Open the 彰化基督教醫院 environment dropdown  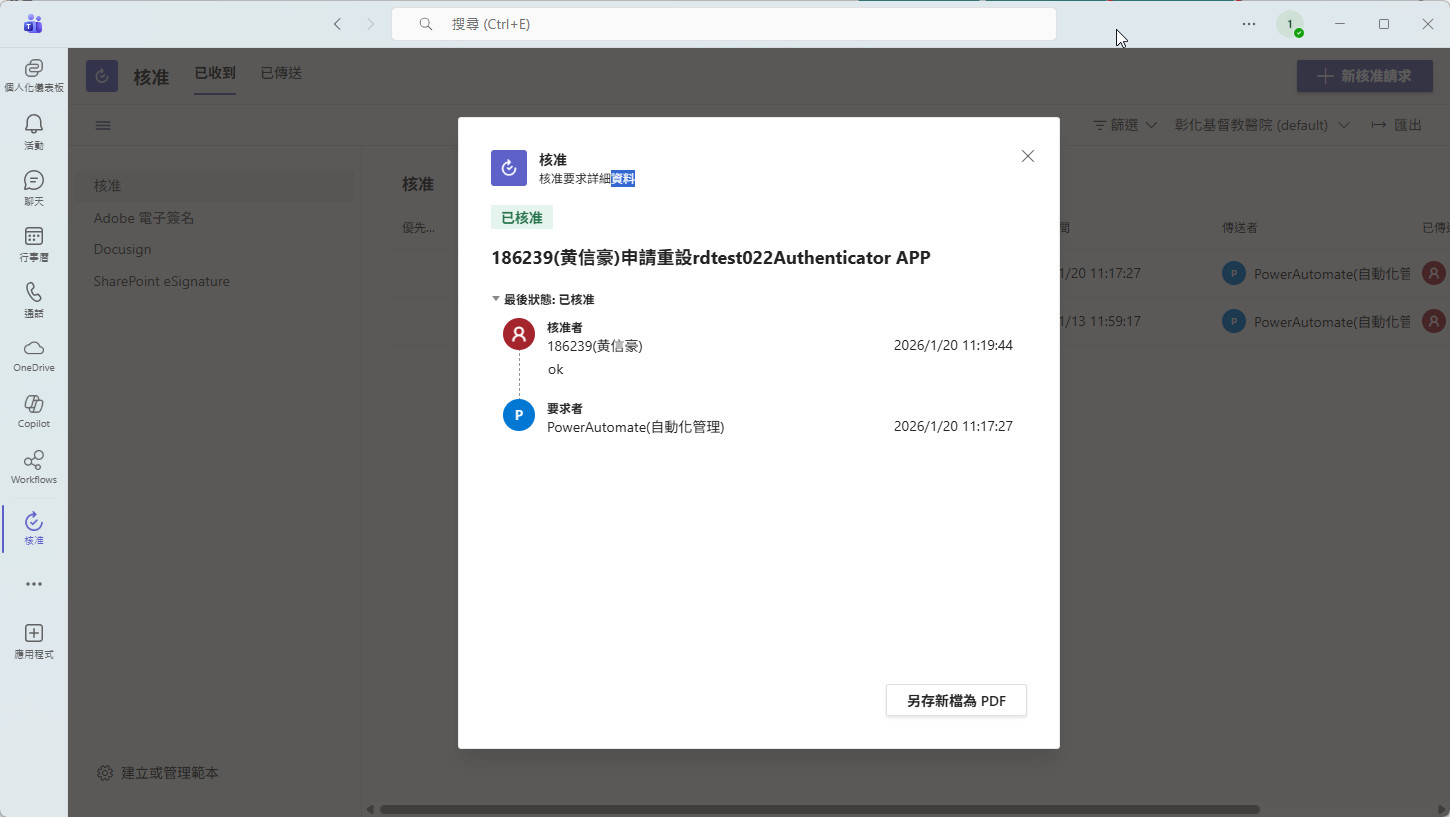click(1262, 125)
